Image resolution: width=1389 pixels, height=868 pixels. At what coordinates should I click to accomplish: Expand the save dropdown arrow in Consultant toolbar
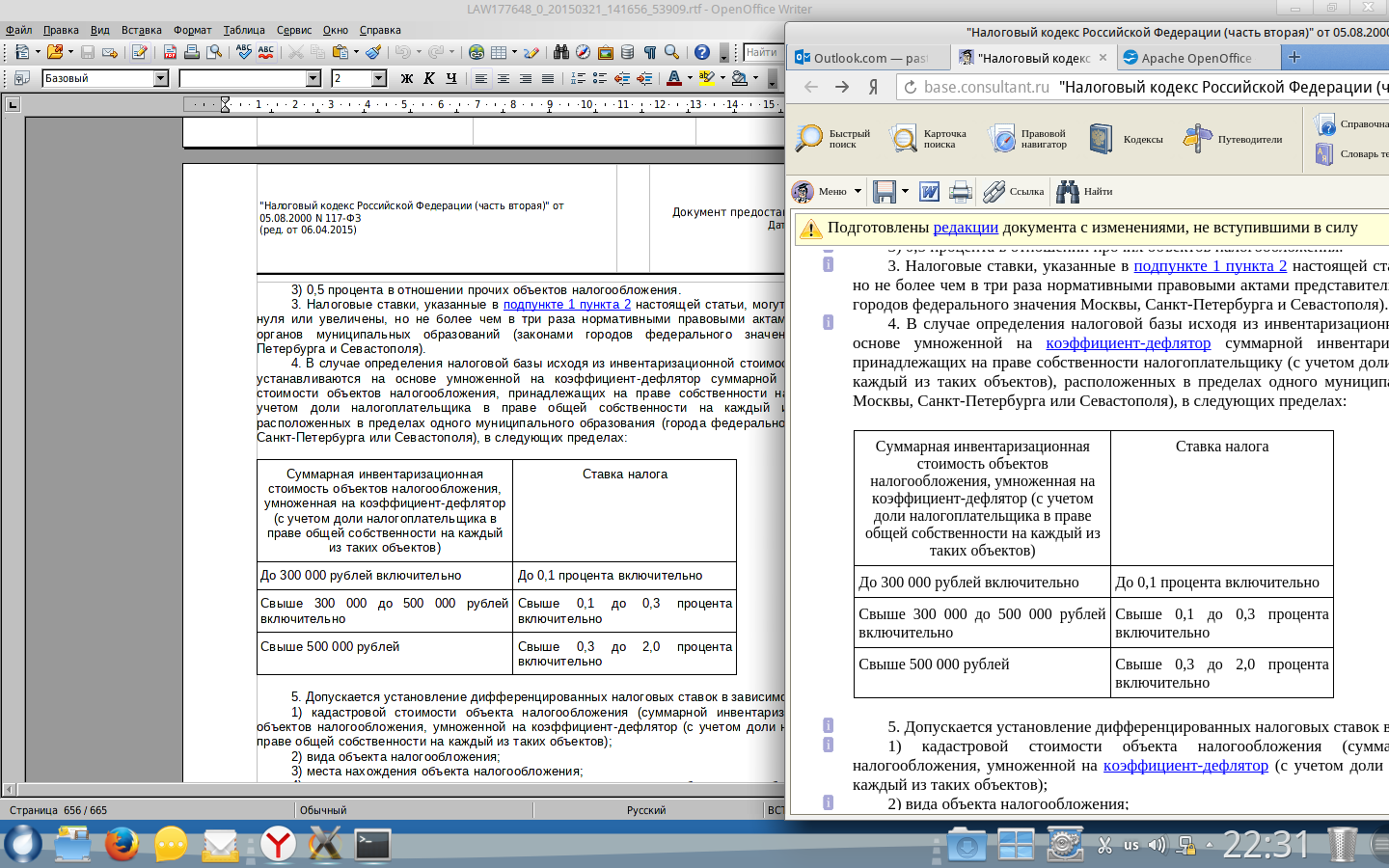pyautogui.click(x=905, y=192)
